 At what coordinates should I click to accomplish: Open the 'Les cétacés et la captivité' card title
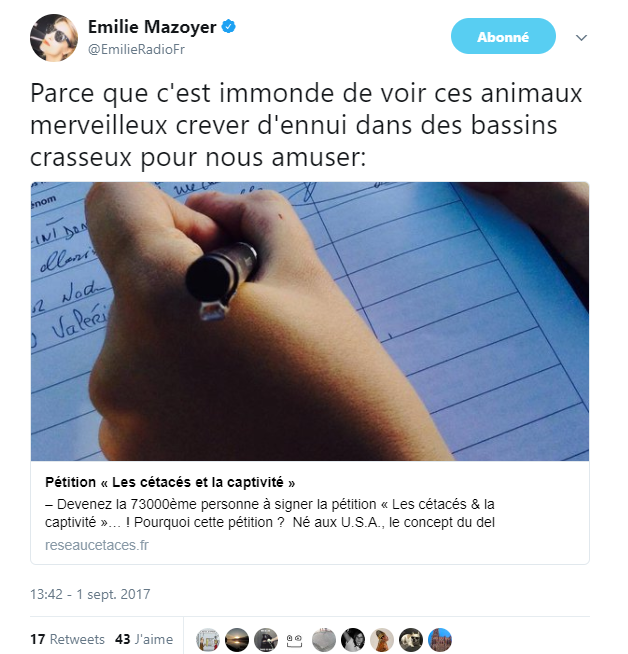coord(170,482)
